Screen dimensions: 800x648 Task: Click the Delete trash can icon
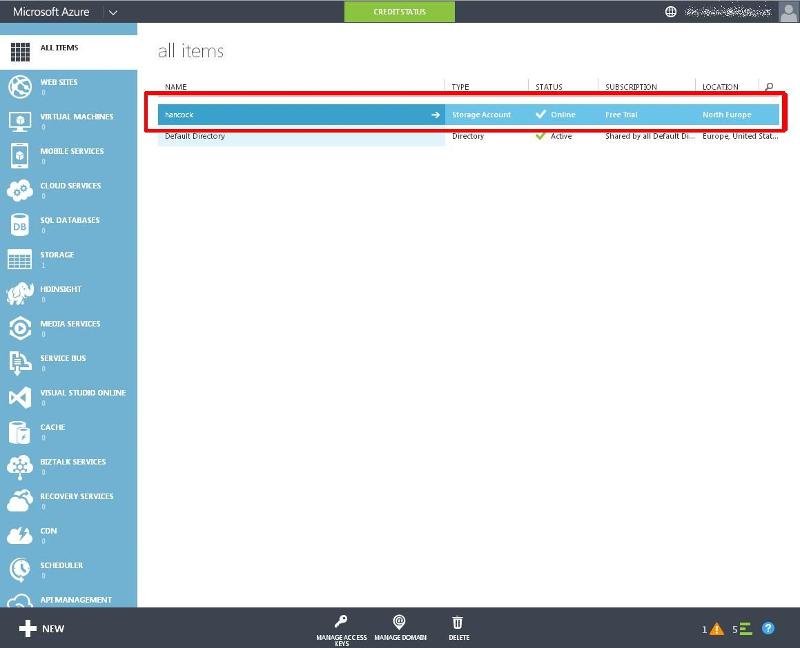point(458,622)
